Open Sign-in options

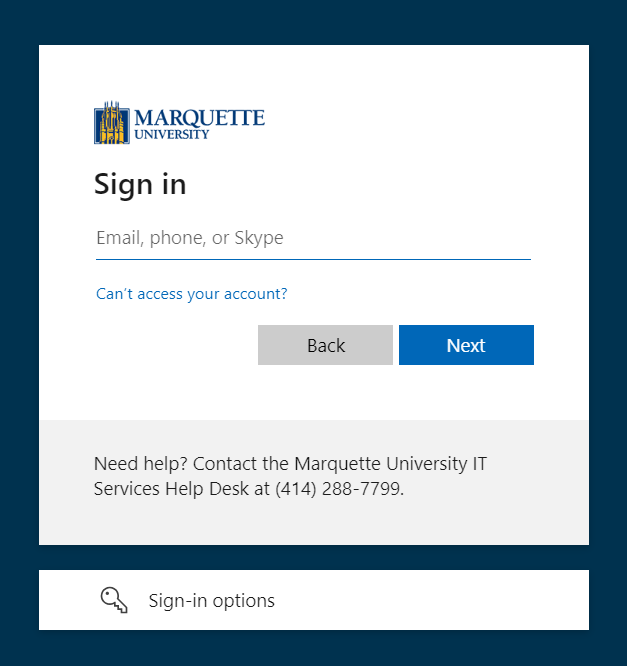pos(211,601)
